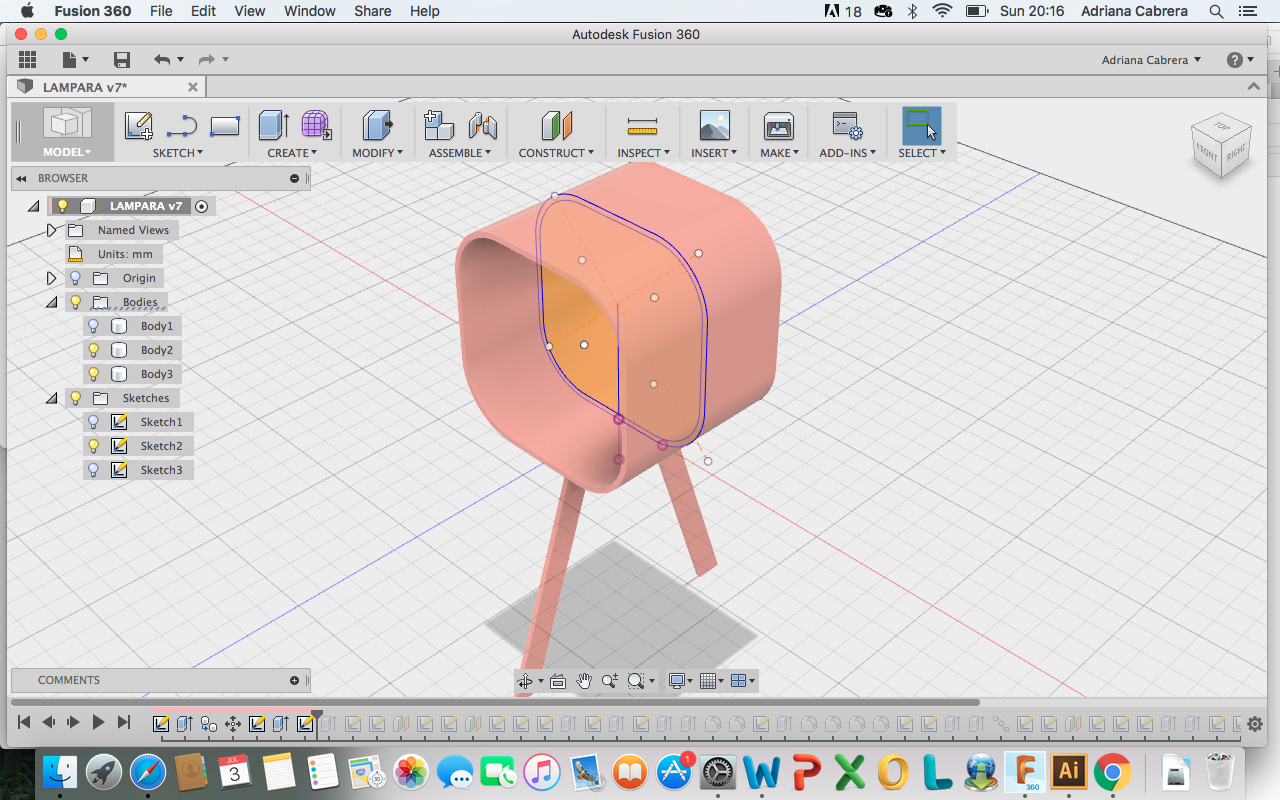
Task: Click the Orbit navigation icon
Action: point(524,681)
